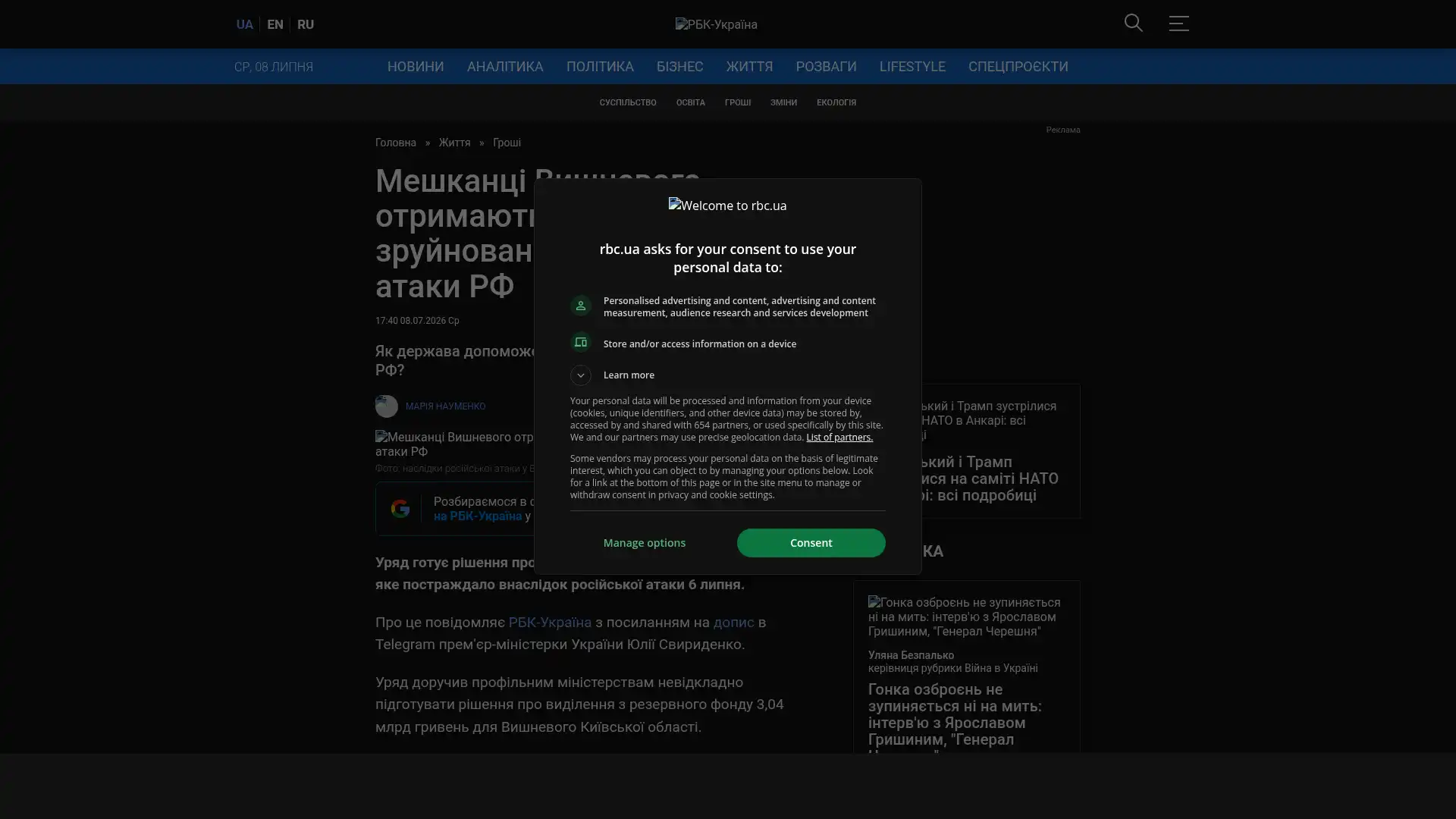The image size is (1456, 819).
Task: Open the БІЗНЕС menu section
Action: 679,67
